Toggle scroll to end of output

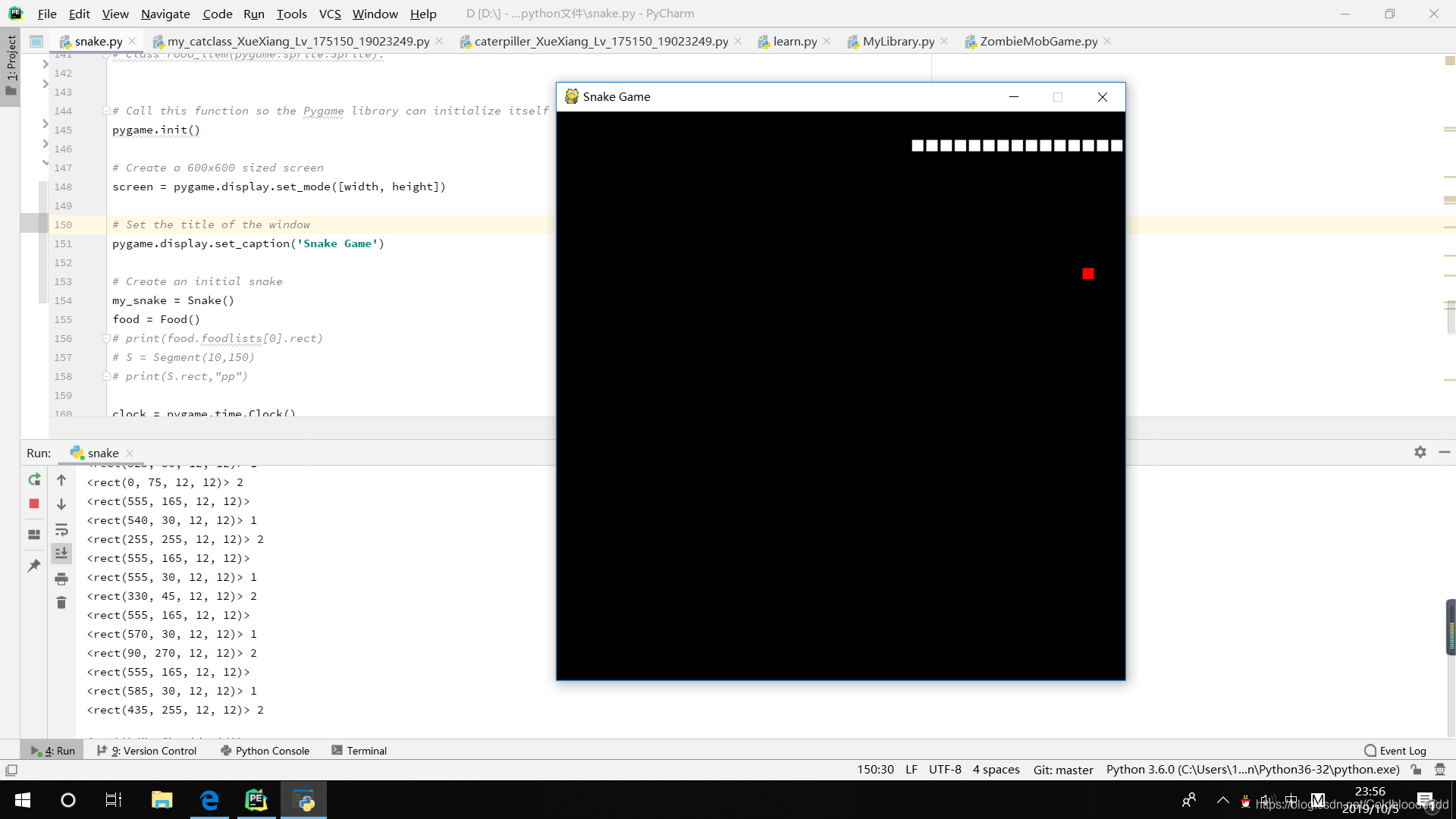click(x=61, y=554)
